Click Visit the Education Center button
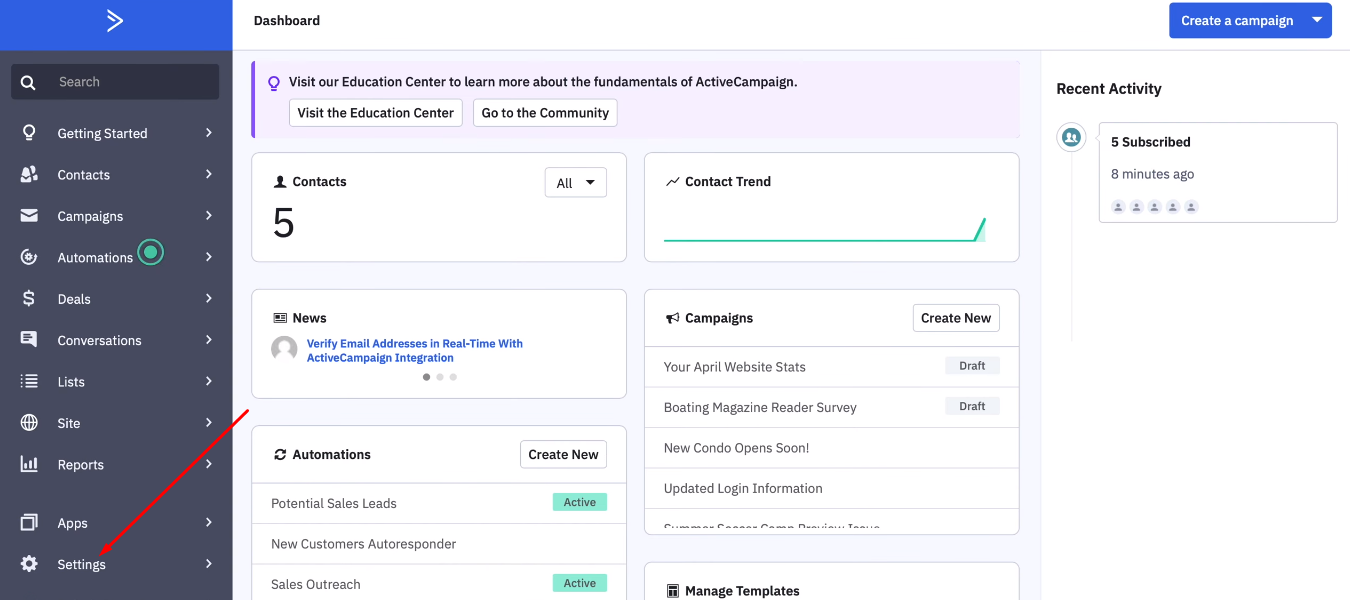The height and width of the screenshot is (600, 1350). (376, 113)
